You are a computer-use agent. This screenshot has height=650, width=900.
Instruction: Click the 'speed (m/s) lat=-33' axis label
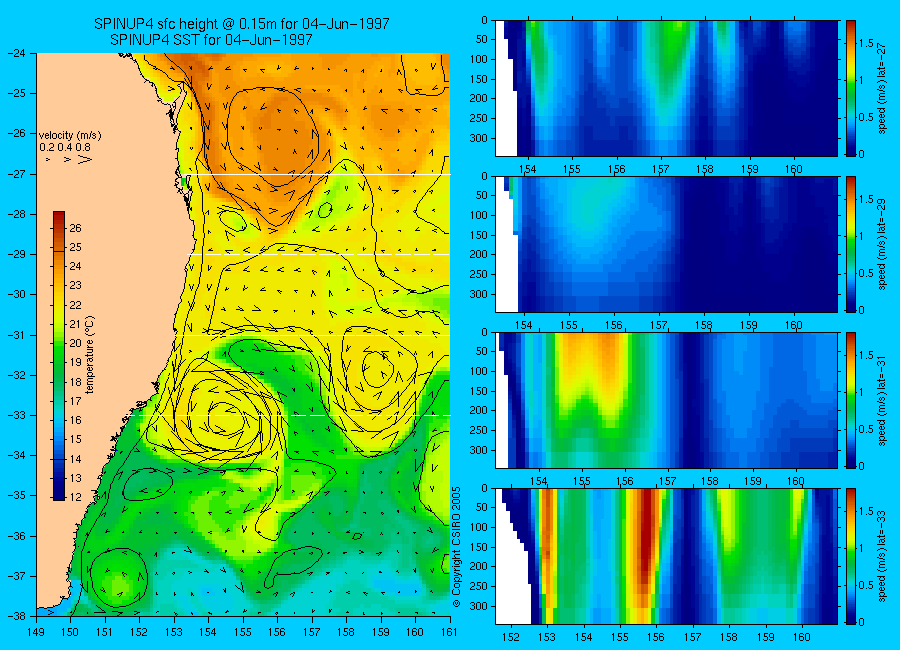click(x=883, y=556)
